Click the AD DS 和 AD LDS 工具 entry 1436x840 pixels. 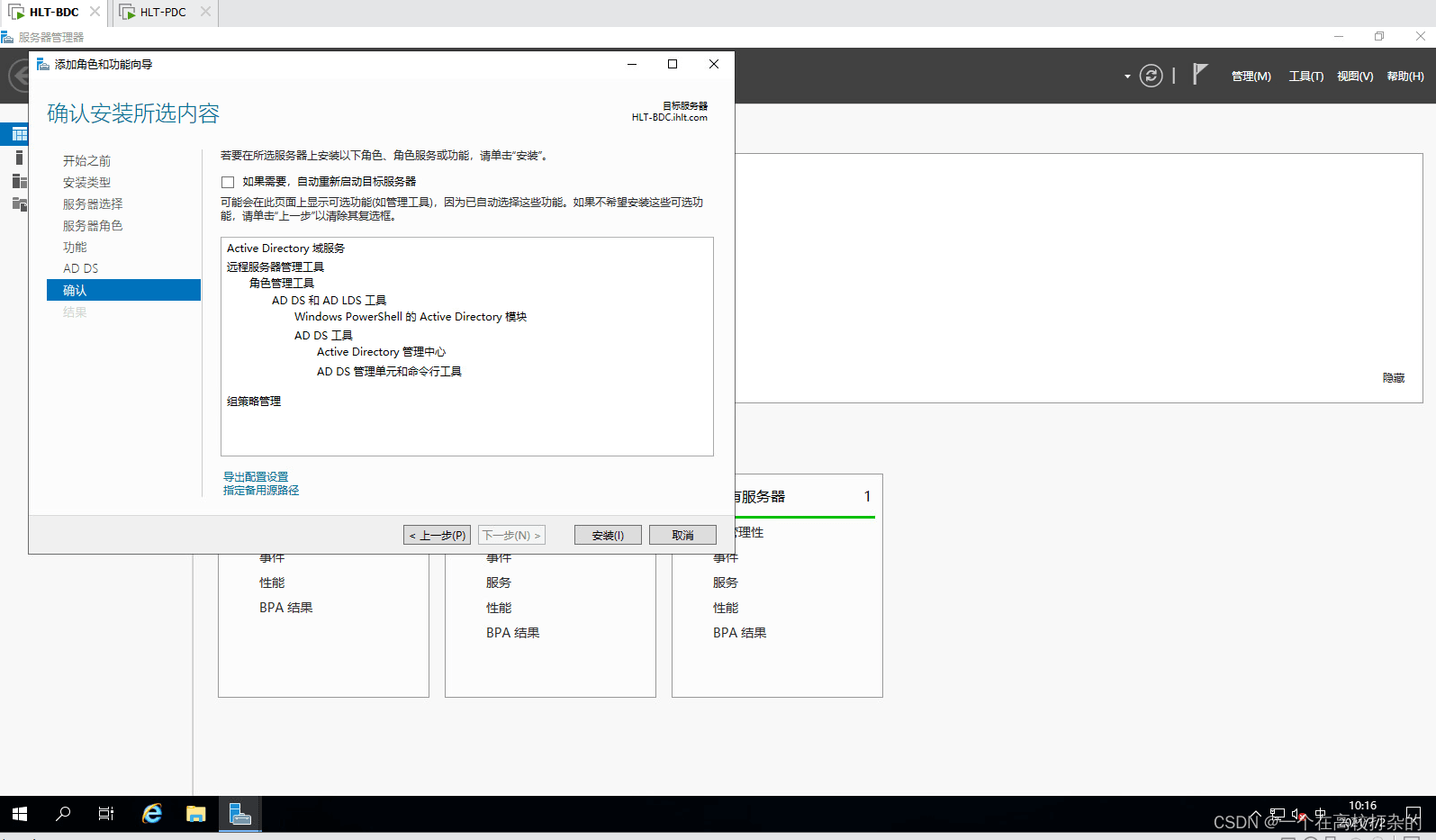point(329,301)
